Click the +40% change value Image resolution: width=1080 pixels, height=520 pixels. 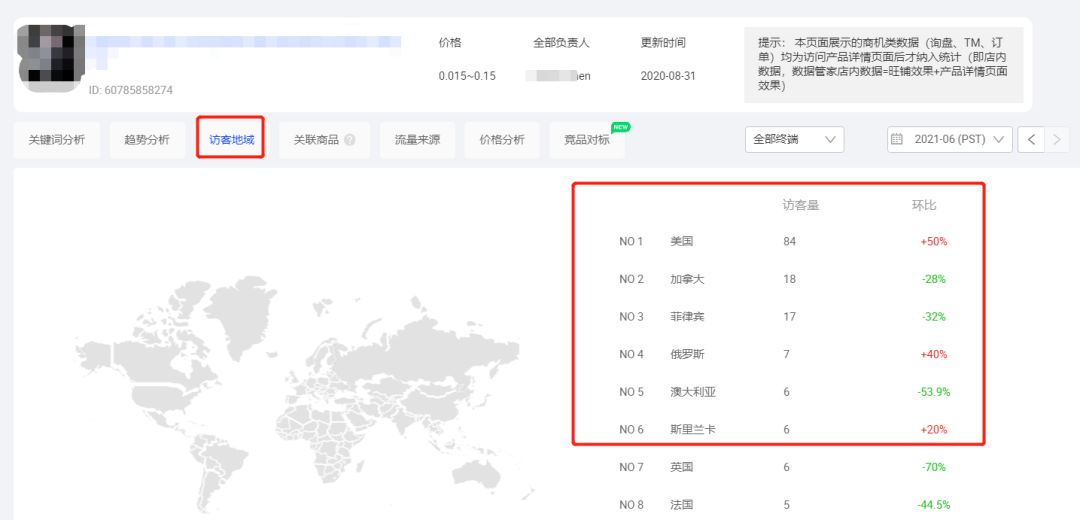pyautogui.click(x=934, y=354)
